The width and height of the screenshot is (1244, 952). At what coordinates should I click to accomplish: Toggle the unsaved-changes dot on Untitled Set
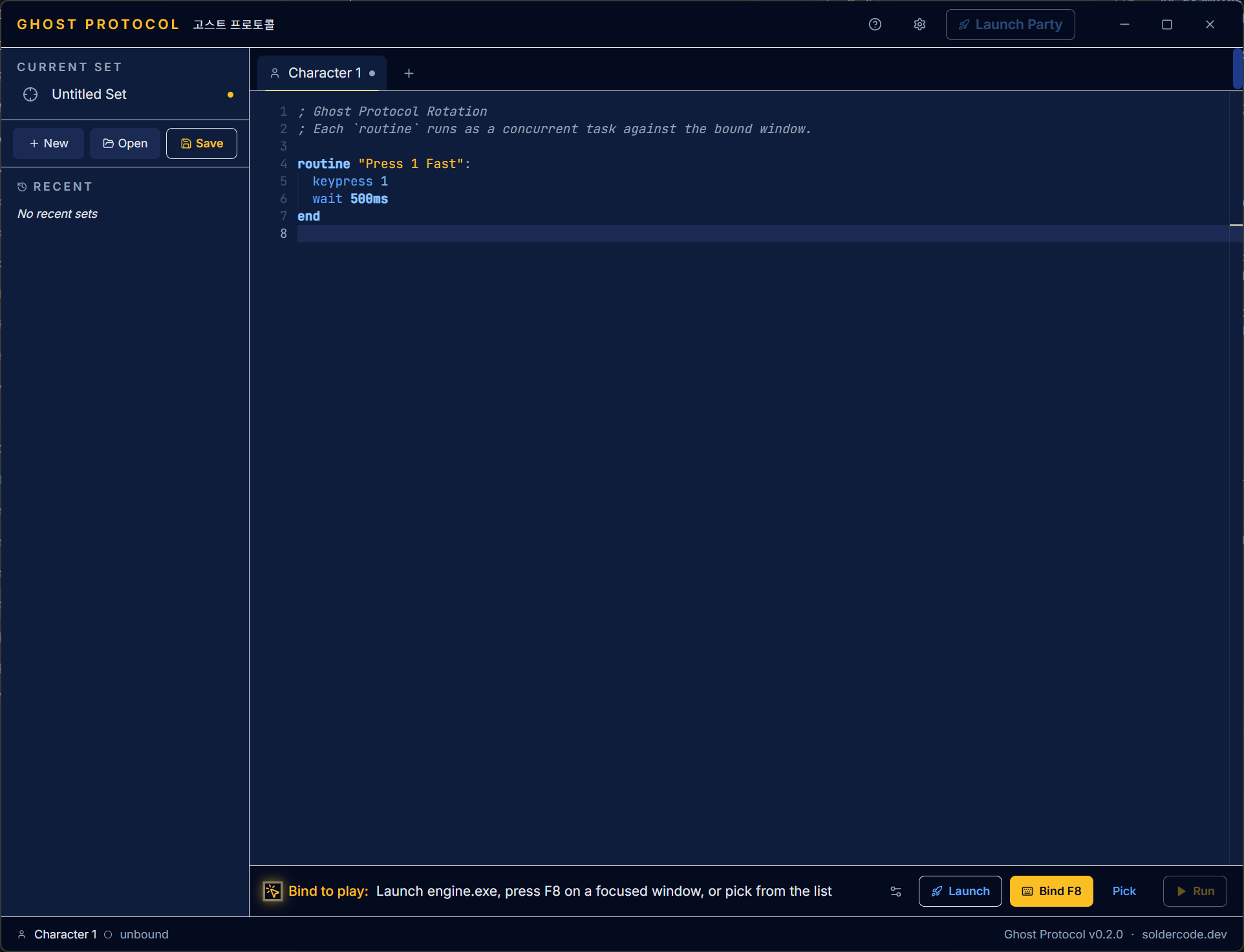pos(230,94)
